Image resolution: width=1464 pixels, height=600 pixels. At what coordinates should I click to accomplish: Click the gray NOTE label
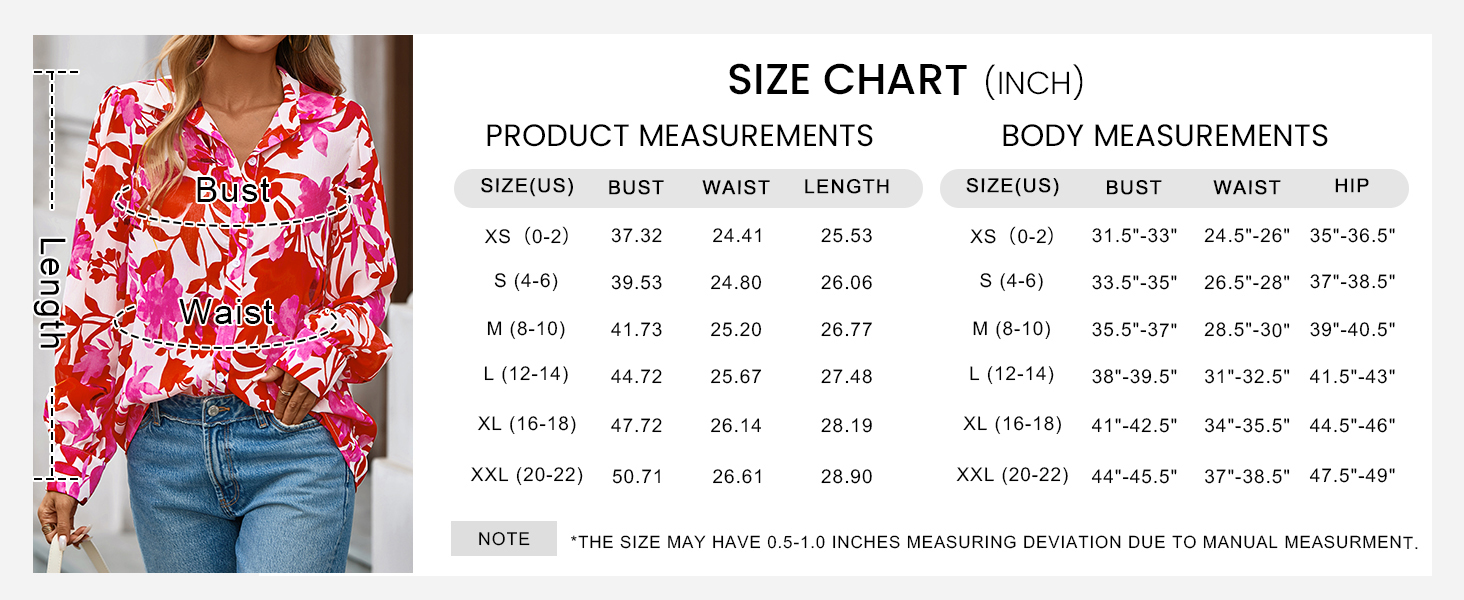[504, 539]
